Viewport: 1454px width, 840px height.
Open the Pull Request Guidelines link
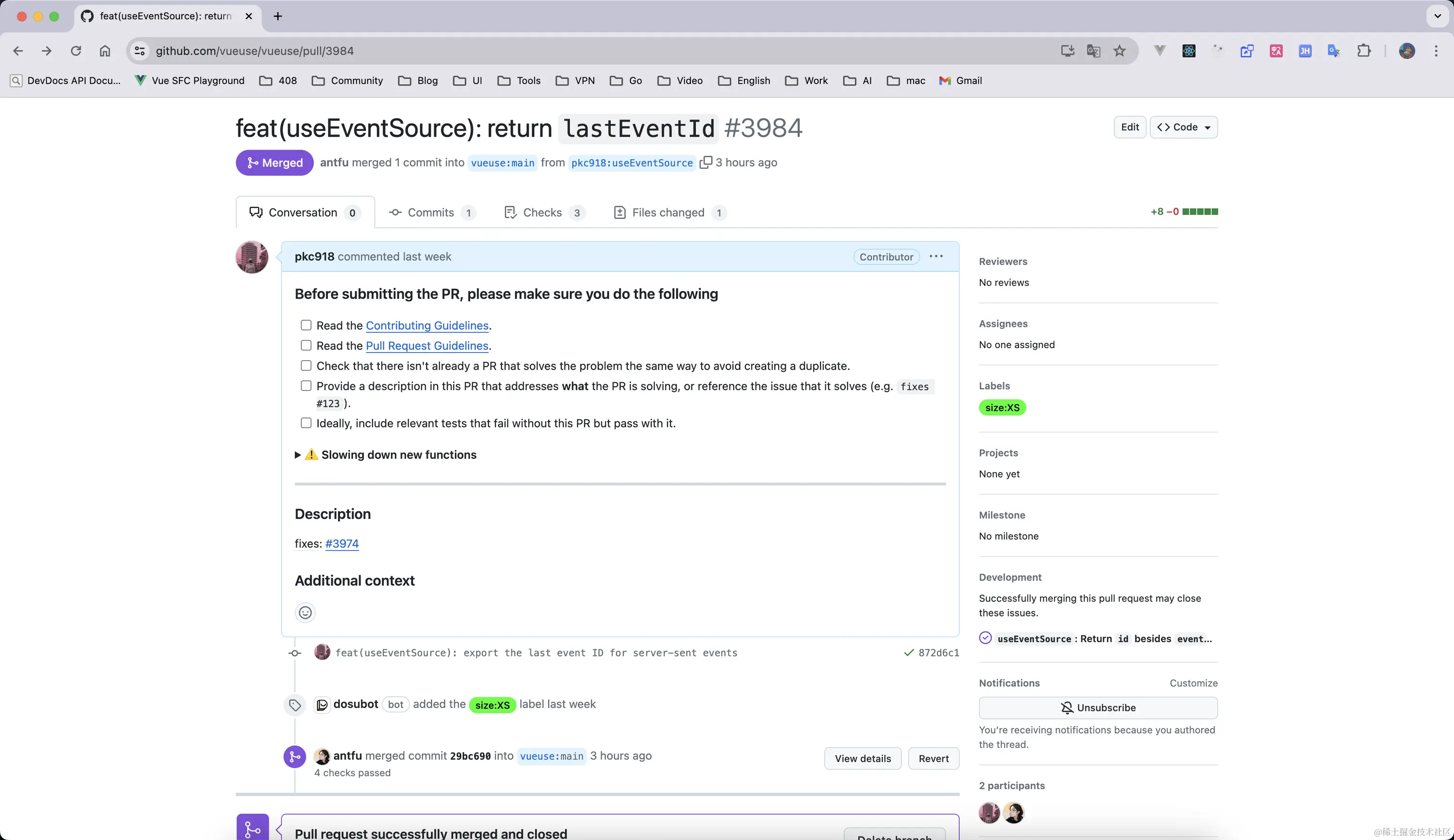[427, 346]
